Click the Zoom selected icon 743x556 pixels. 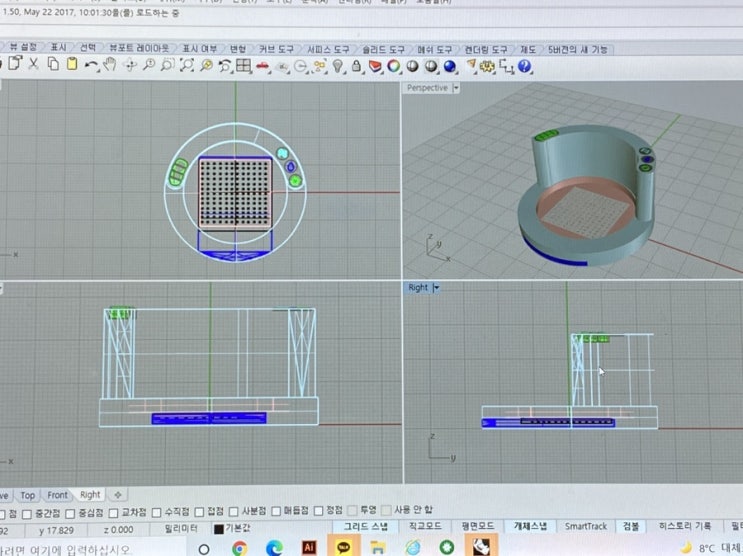click(206, 65)
